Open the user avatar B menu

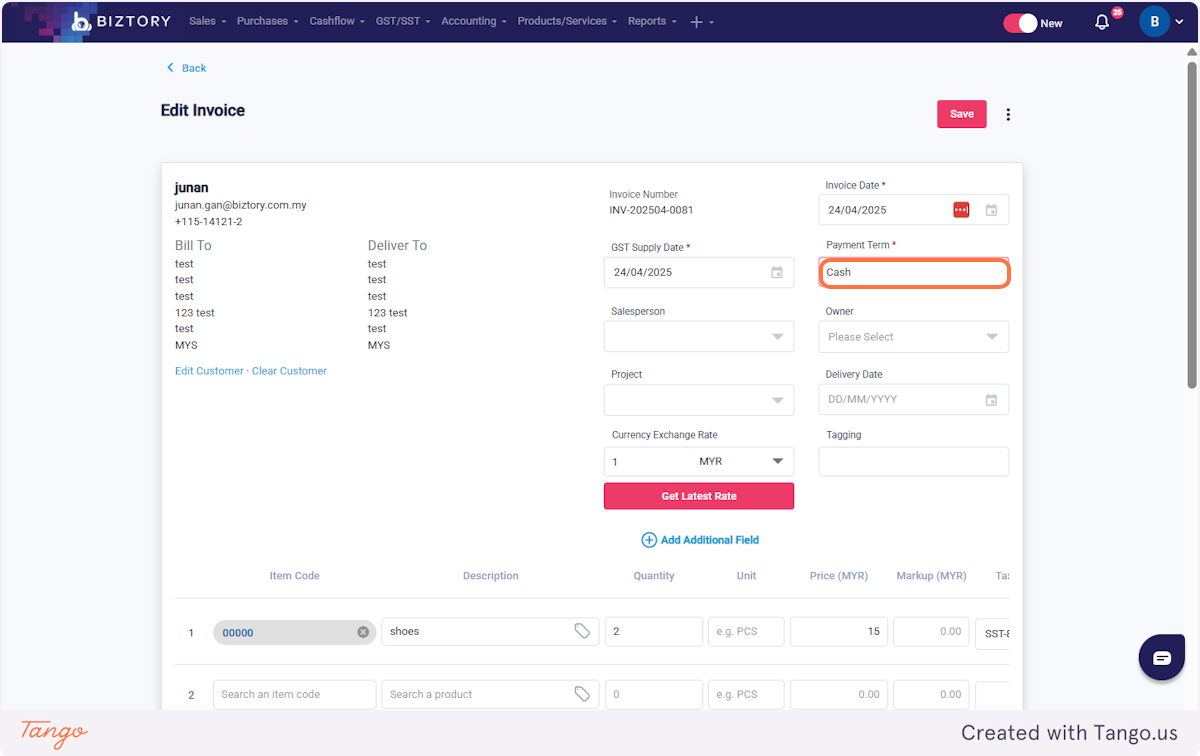point(1155,21)
